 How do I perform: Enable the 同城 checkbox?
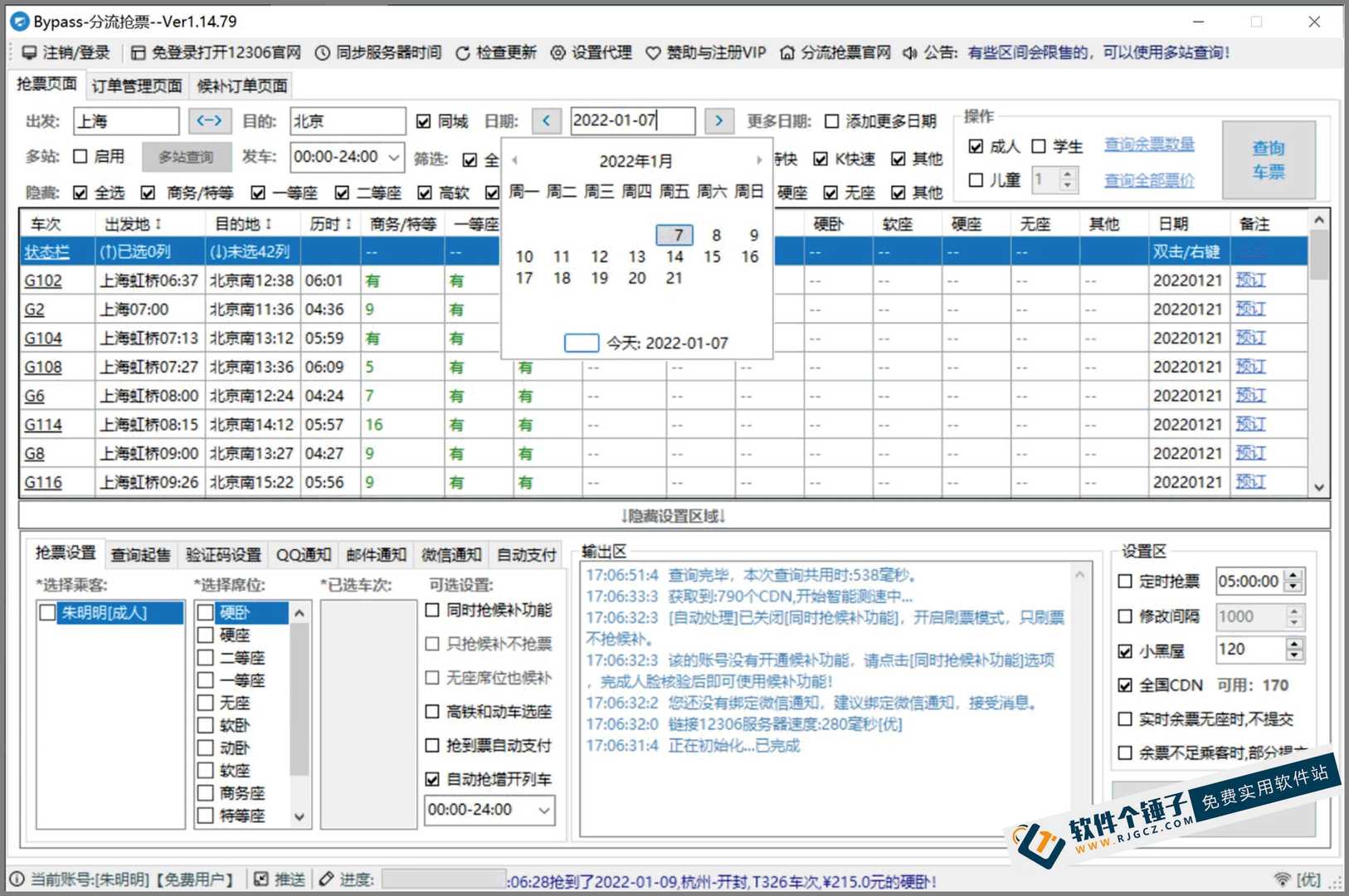(423, 122)
